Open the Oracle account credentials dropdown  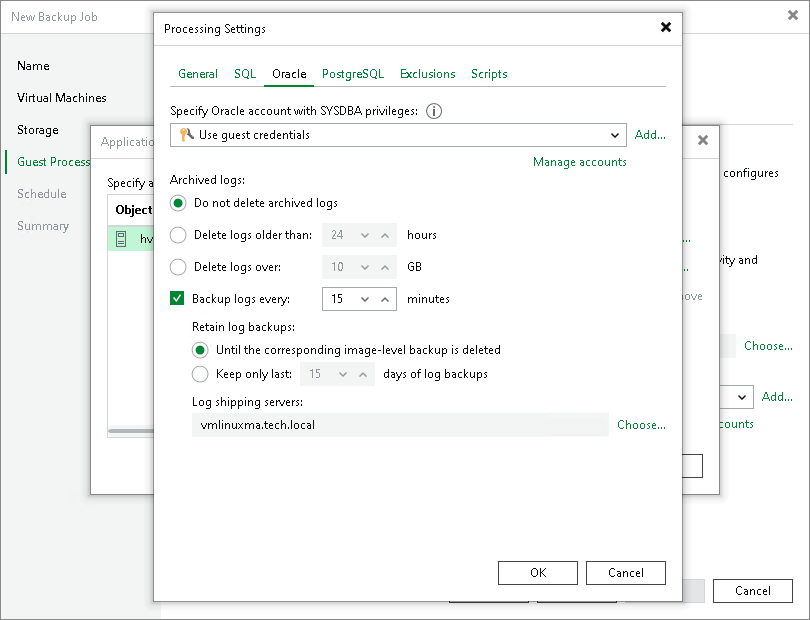(x=614, y=135)
